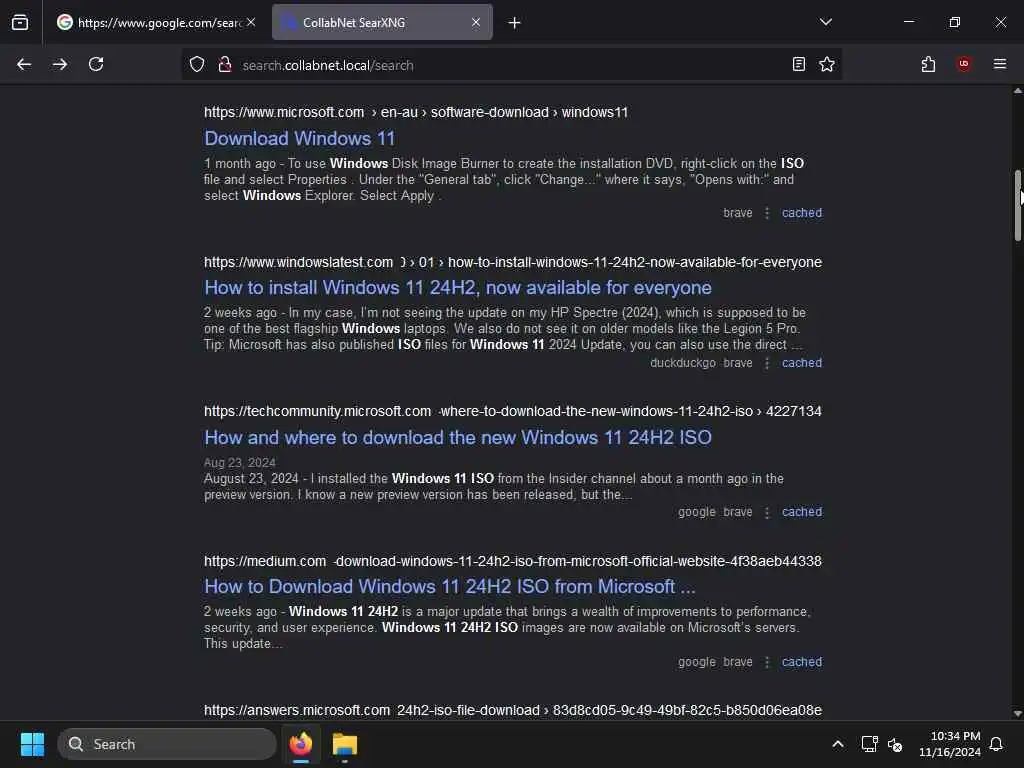1024x768 pixels.
Task: Open cached link for medium.com result
Action: point(802,662)
